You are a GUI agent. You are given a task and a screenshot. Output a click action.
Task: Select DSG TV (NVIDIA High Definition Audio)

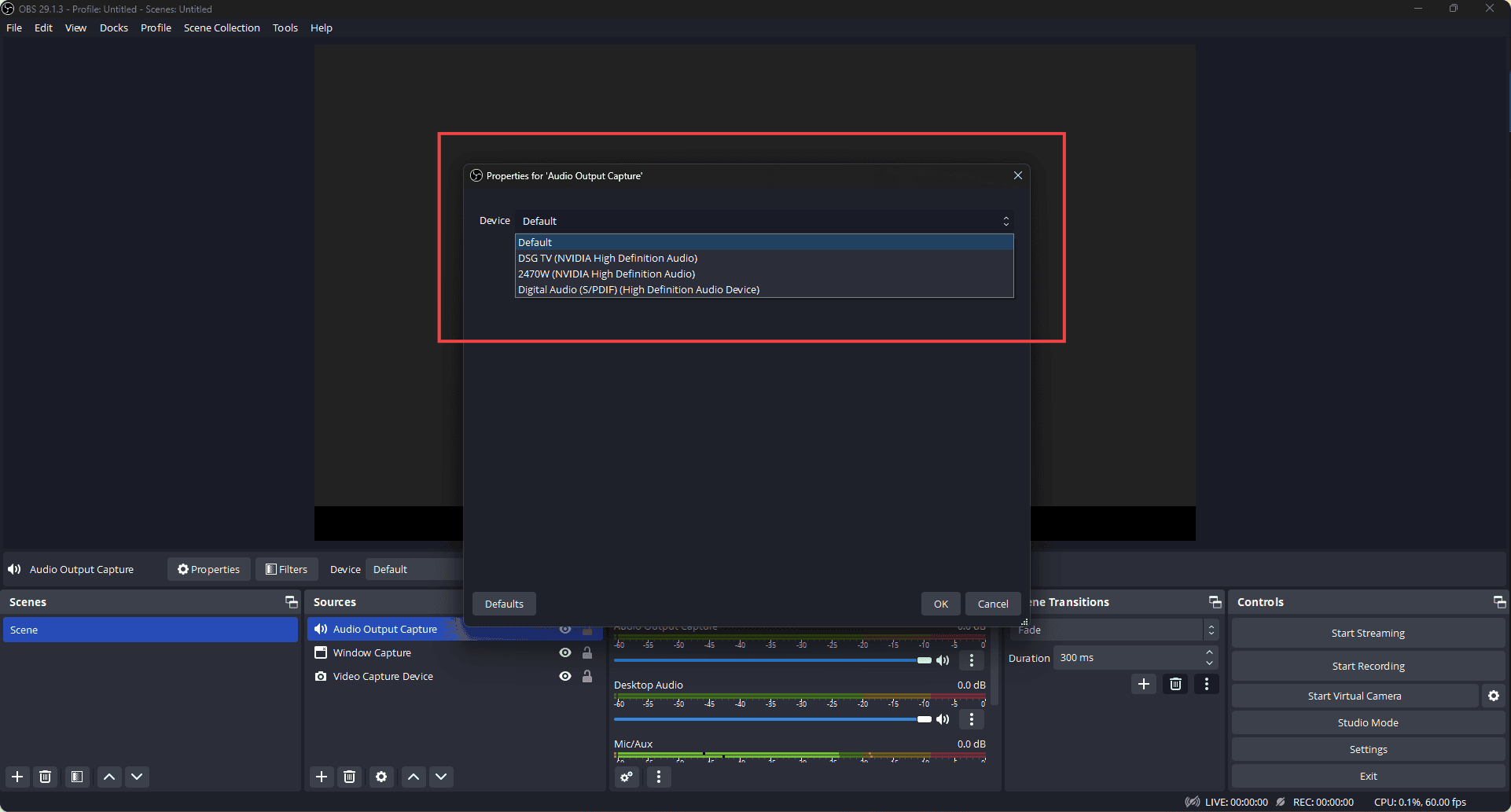607,258
